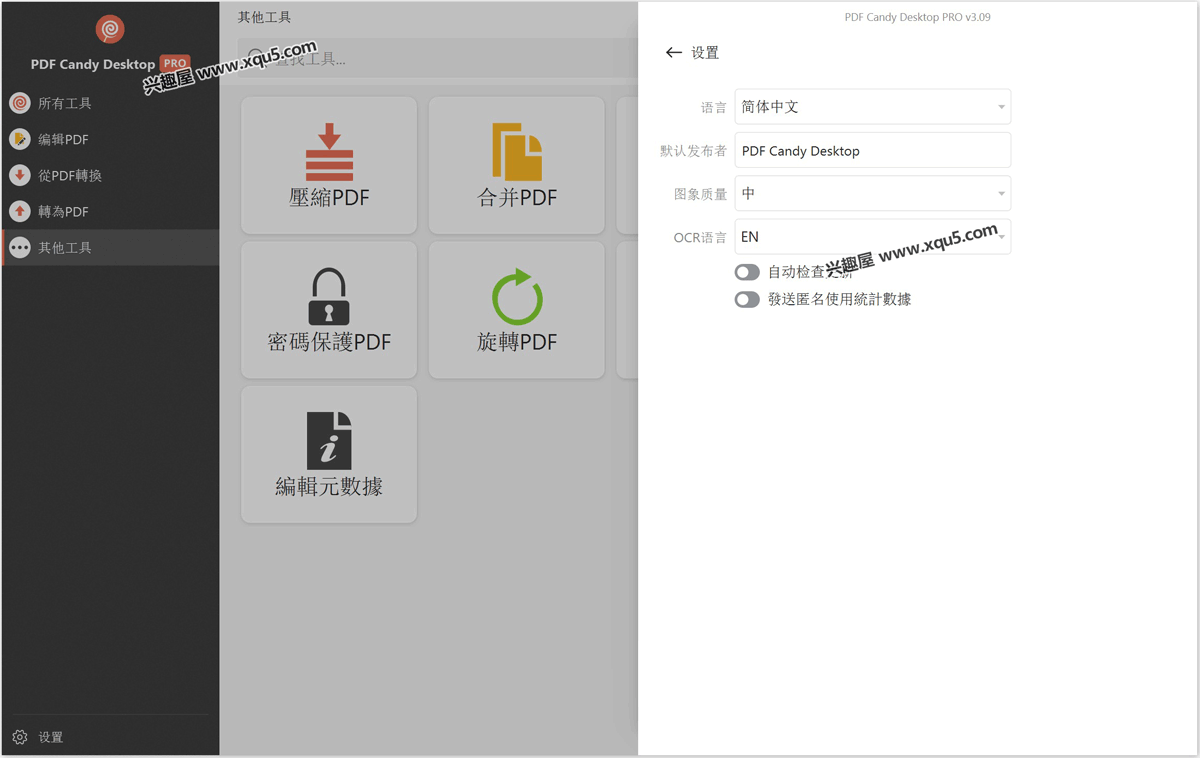1200x758 pixels.
Task: Click the PDF Candy lollipop logo
Action: [110, 29]
